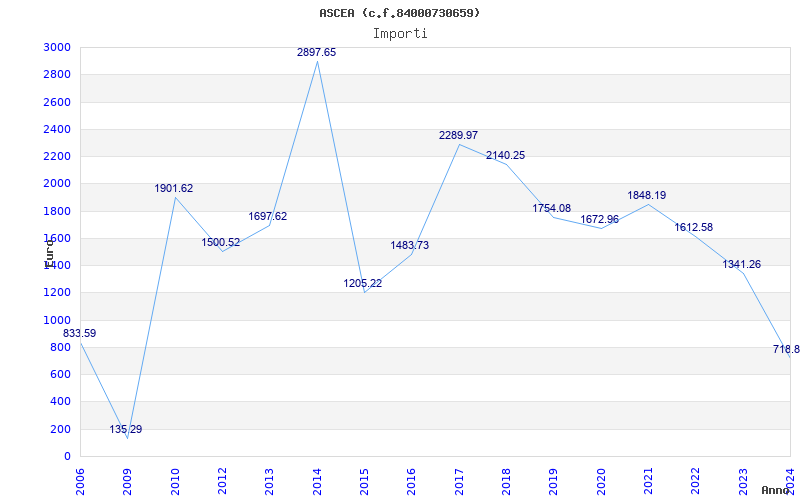The width and height of the screenshot is (800, 500).
Task: Click the chart title ASCEA (c.f.84000730659)
Action: [399, 13]
